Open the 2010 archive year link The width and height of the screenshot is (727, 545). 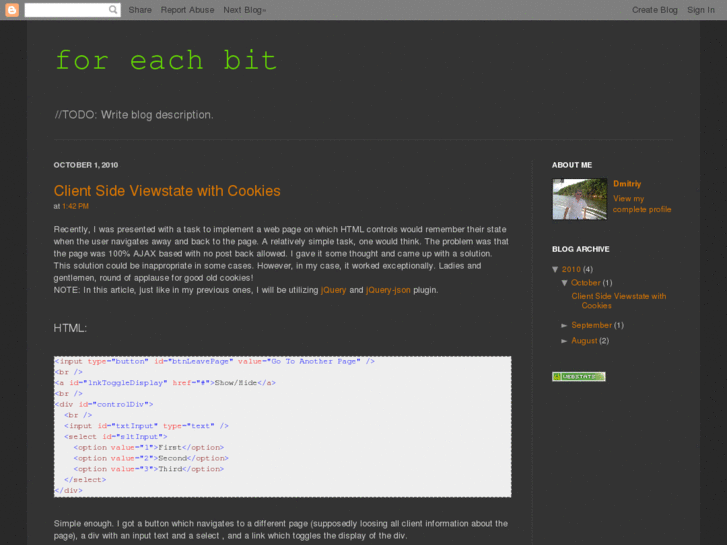point(571,269)
